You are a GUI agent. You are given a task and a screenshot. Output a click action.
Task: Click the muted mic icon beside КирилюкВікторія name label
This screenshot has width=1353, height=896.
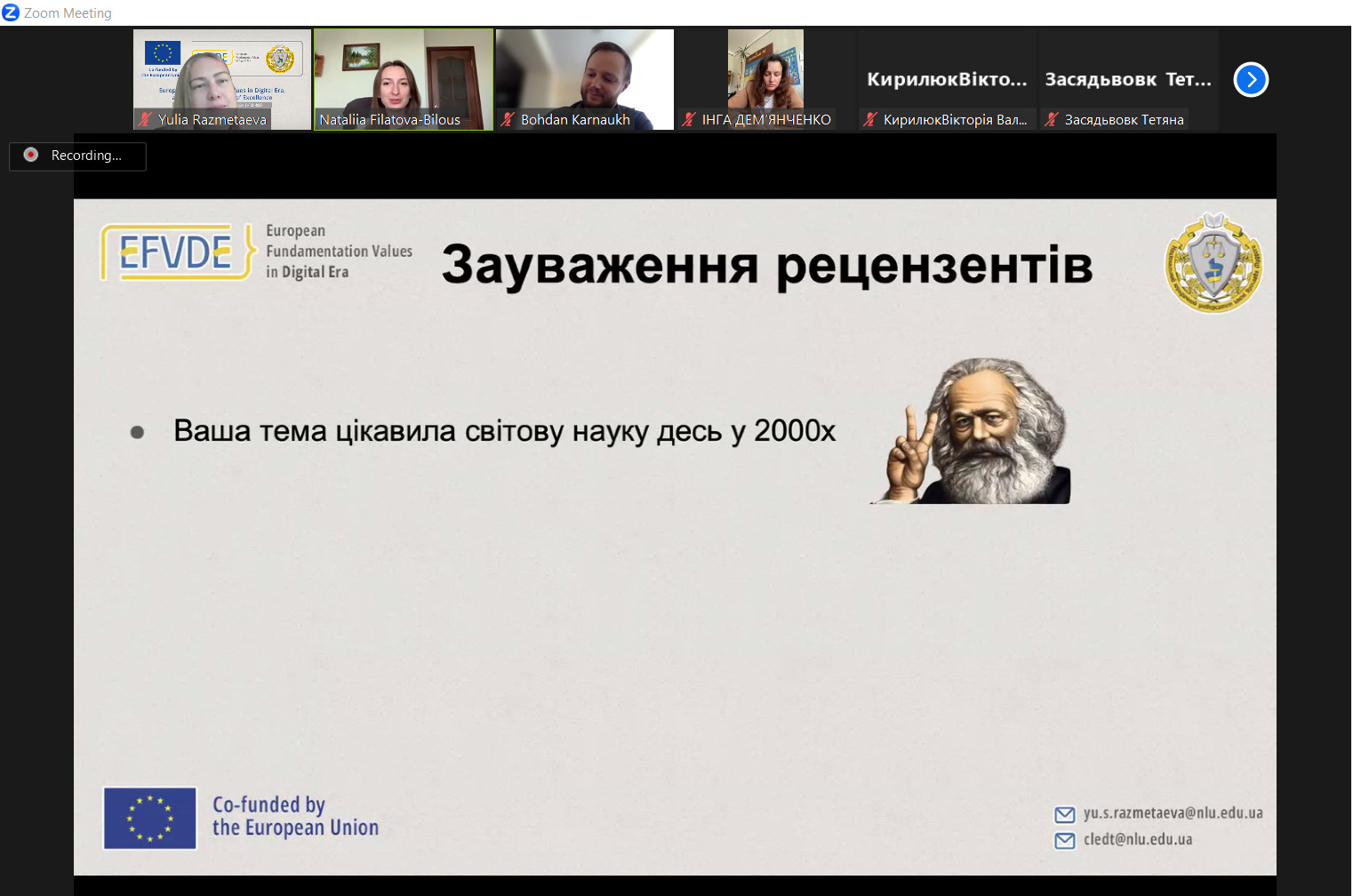click(x=870, y=119)
